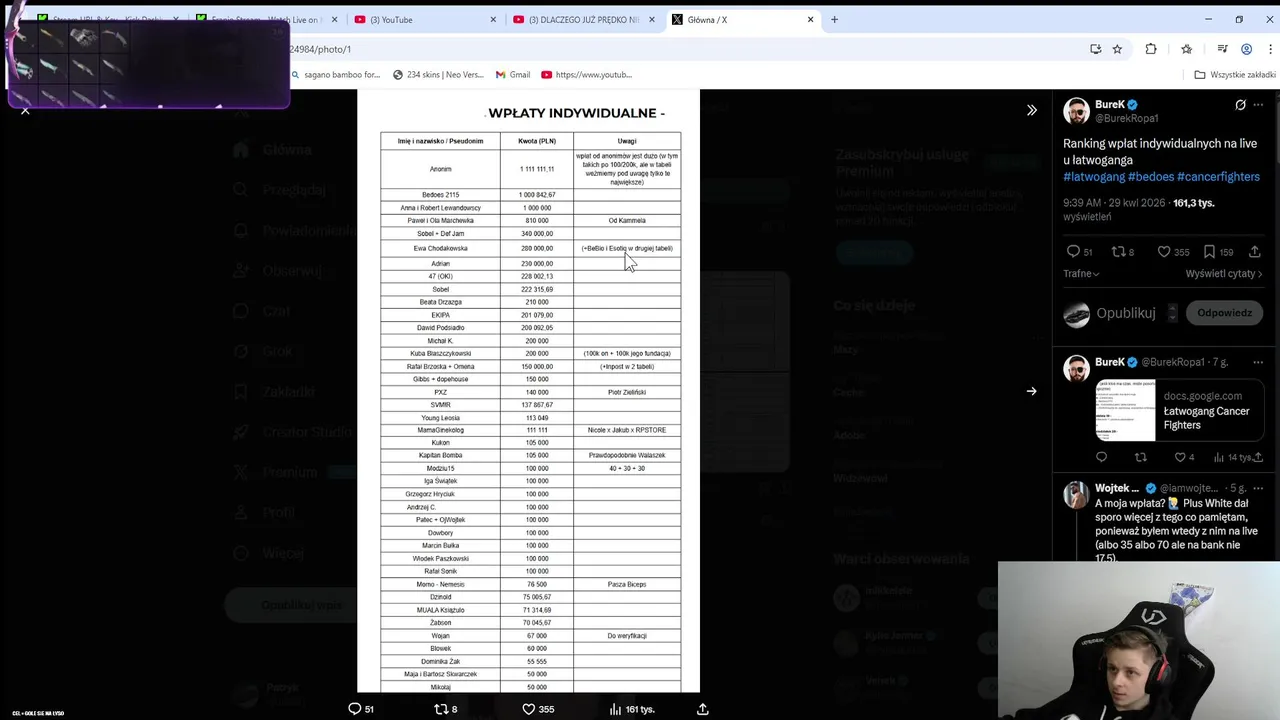The width and height of the screenshot is (1280, 720).
Task: Click bottom bar share icon under photo
Action: click(703, 709)
